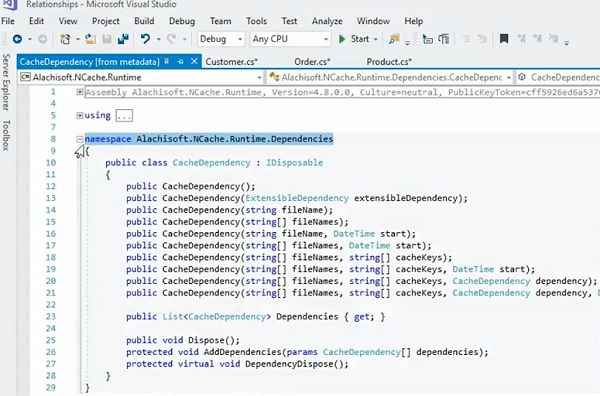Click the indent icon right of Find
The height and width of the screenshot is (396, 600).
tap(427, 39)
